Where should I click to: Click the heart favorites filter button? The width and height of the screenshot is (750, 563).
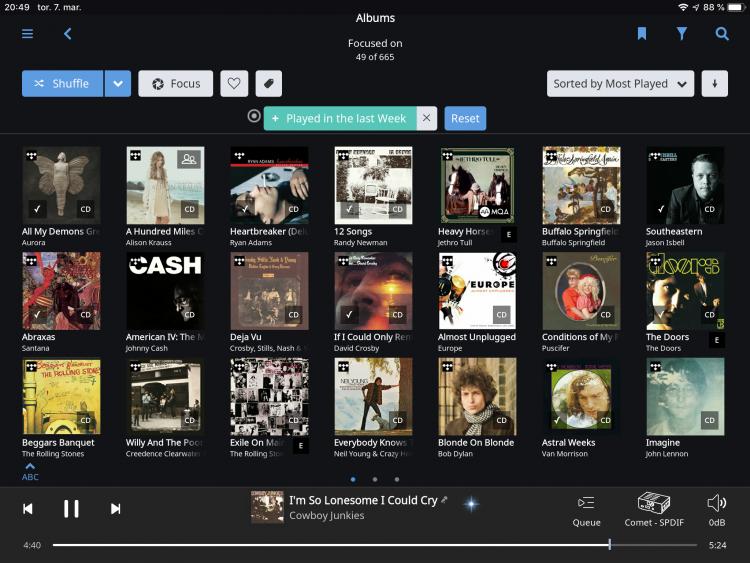click(234, 84)
